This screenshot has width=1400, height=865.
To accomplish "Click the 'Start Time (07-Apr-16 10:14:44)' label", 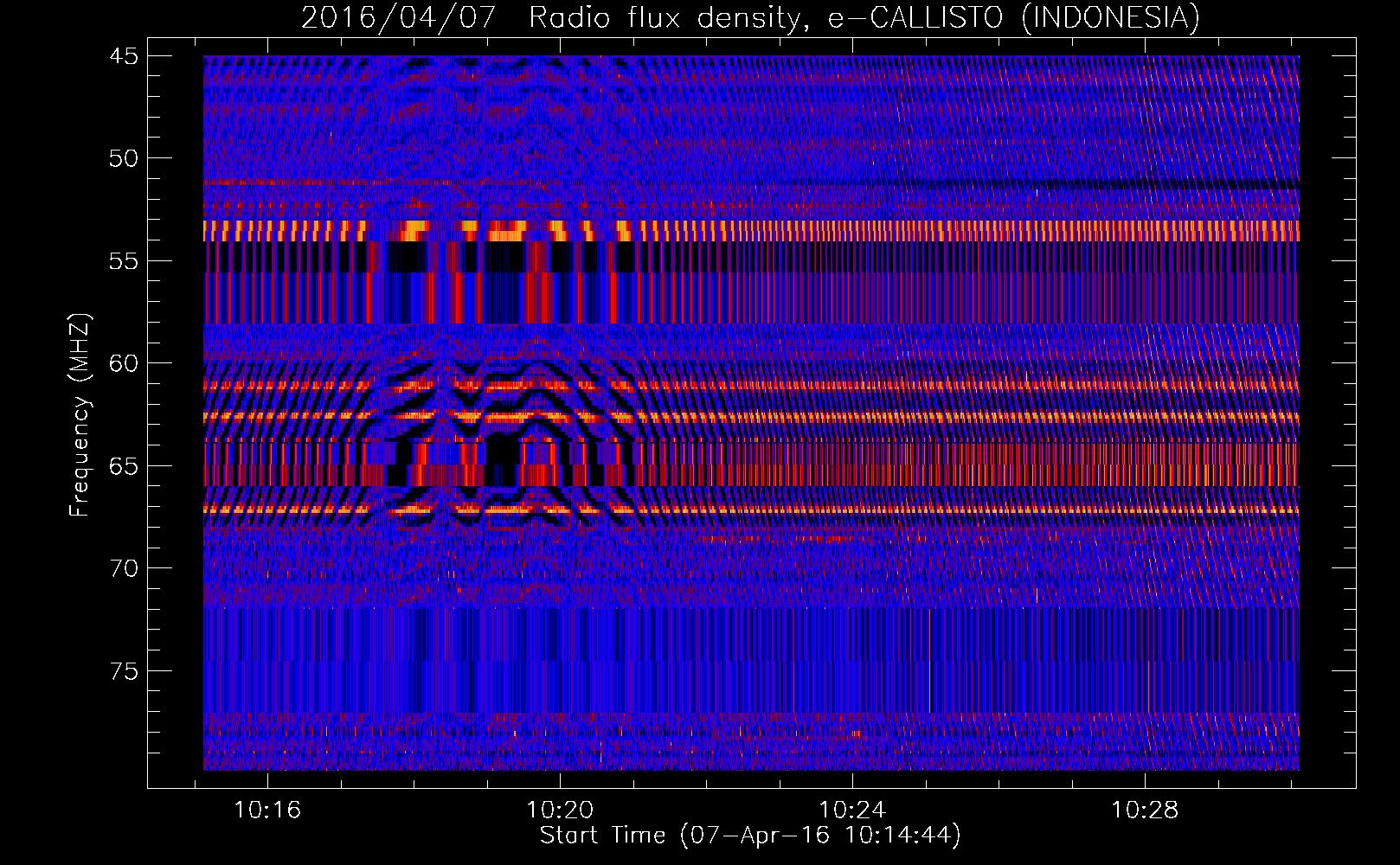I will 750,836.
